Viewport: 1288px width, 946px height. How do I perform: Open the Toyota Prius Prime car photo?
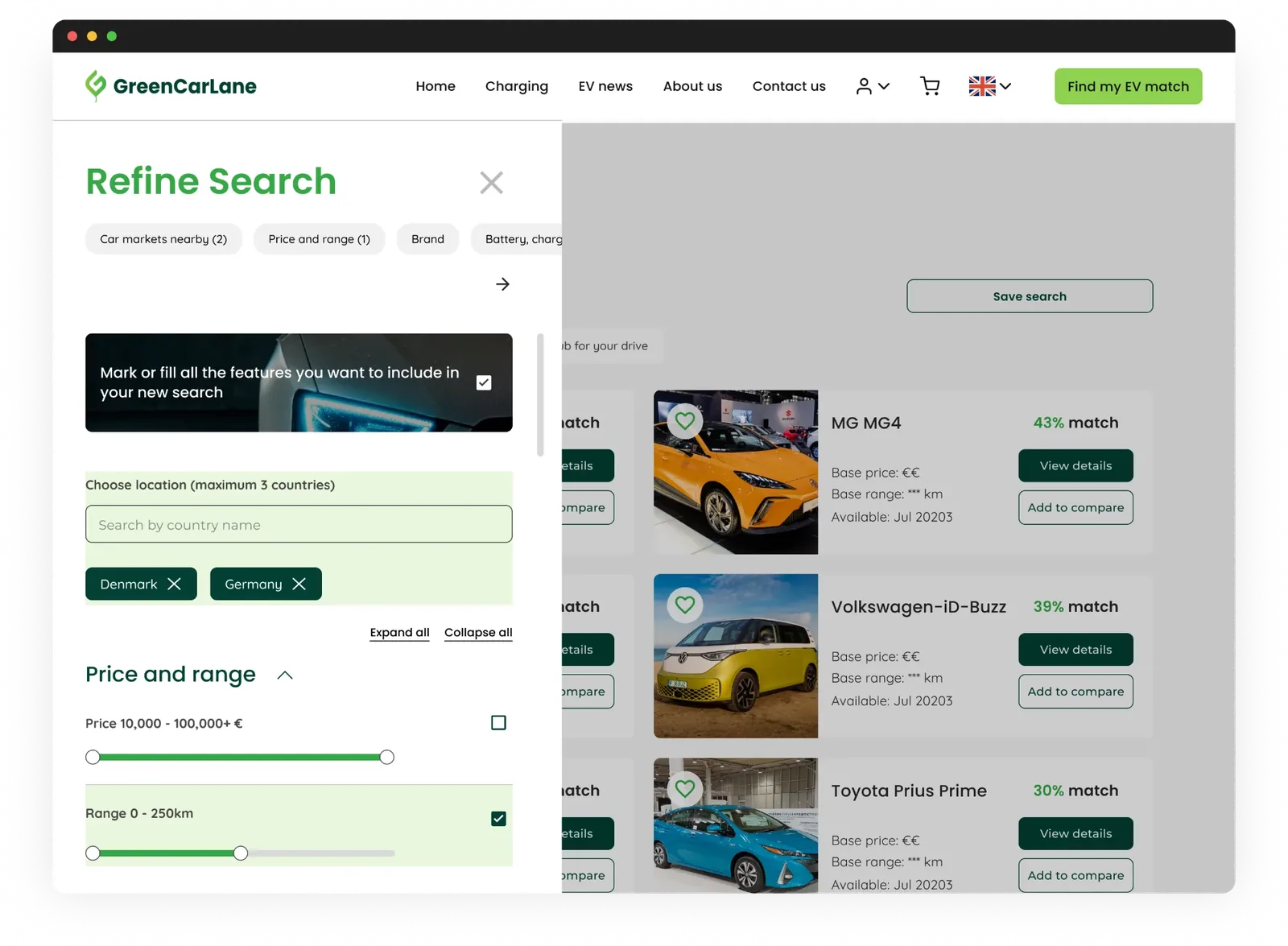coord(736,825)
